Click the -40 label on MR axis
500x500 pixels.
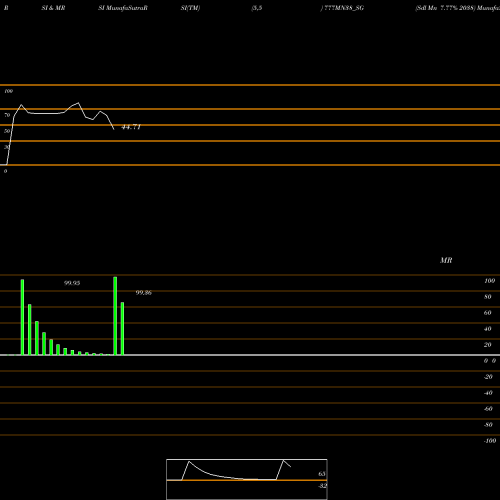coord(488,393)
